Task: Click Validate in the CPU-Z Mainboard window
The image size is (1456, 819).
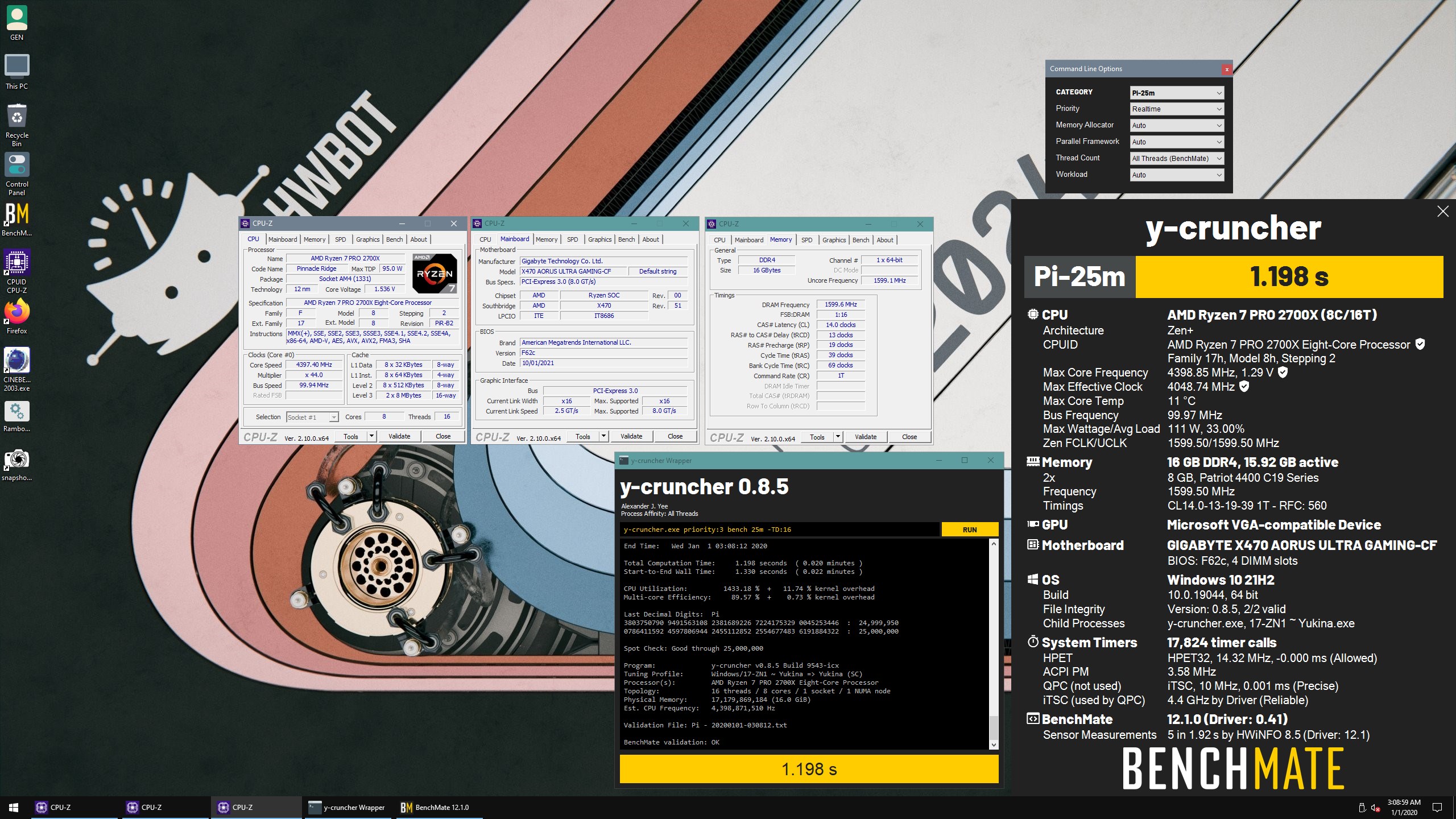Action: pyautogui.click(x=631, y=436)
